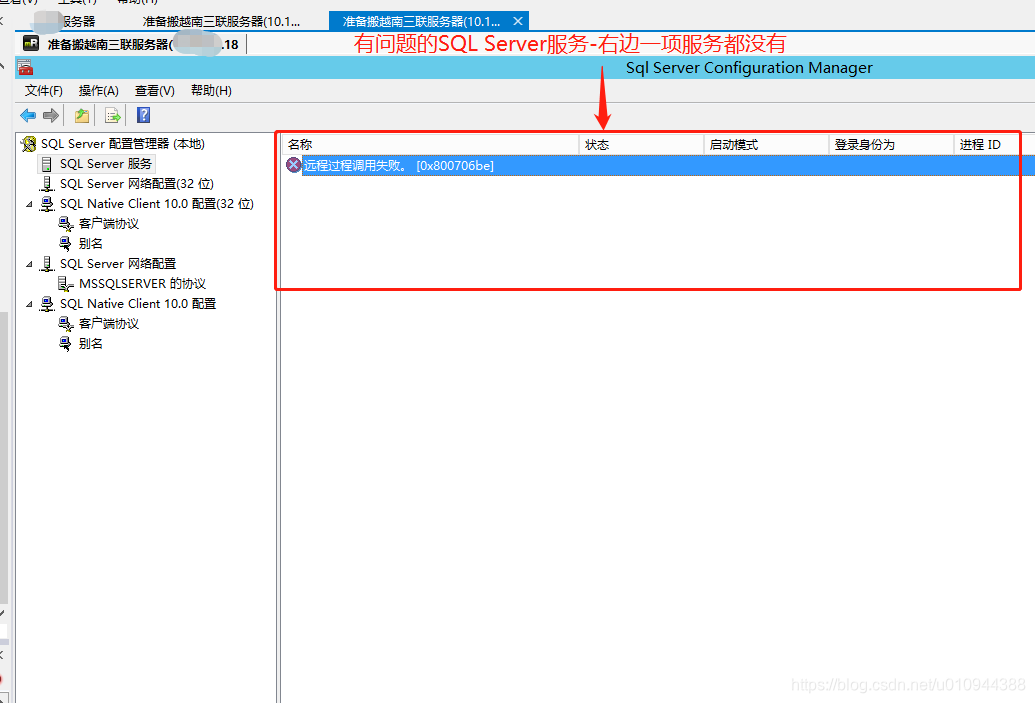1035x703 pixels.
Task: Open the Help question mark toolbar icon
Action: coord(143,115)
